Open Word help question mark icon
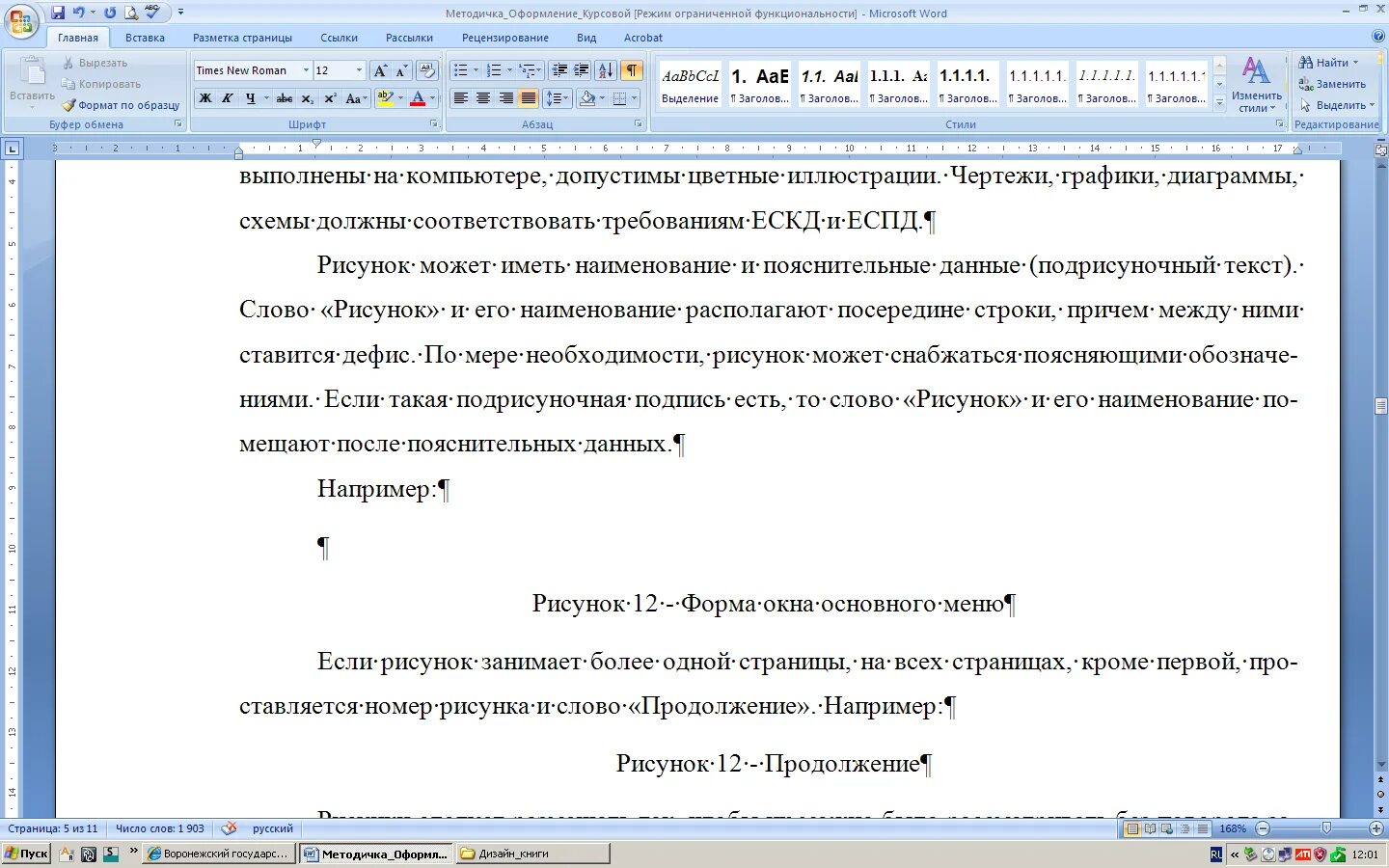Image resolution: width=1389 pixels, height=868 pixels. [x=1377, y=37]
